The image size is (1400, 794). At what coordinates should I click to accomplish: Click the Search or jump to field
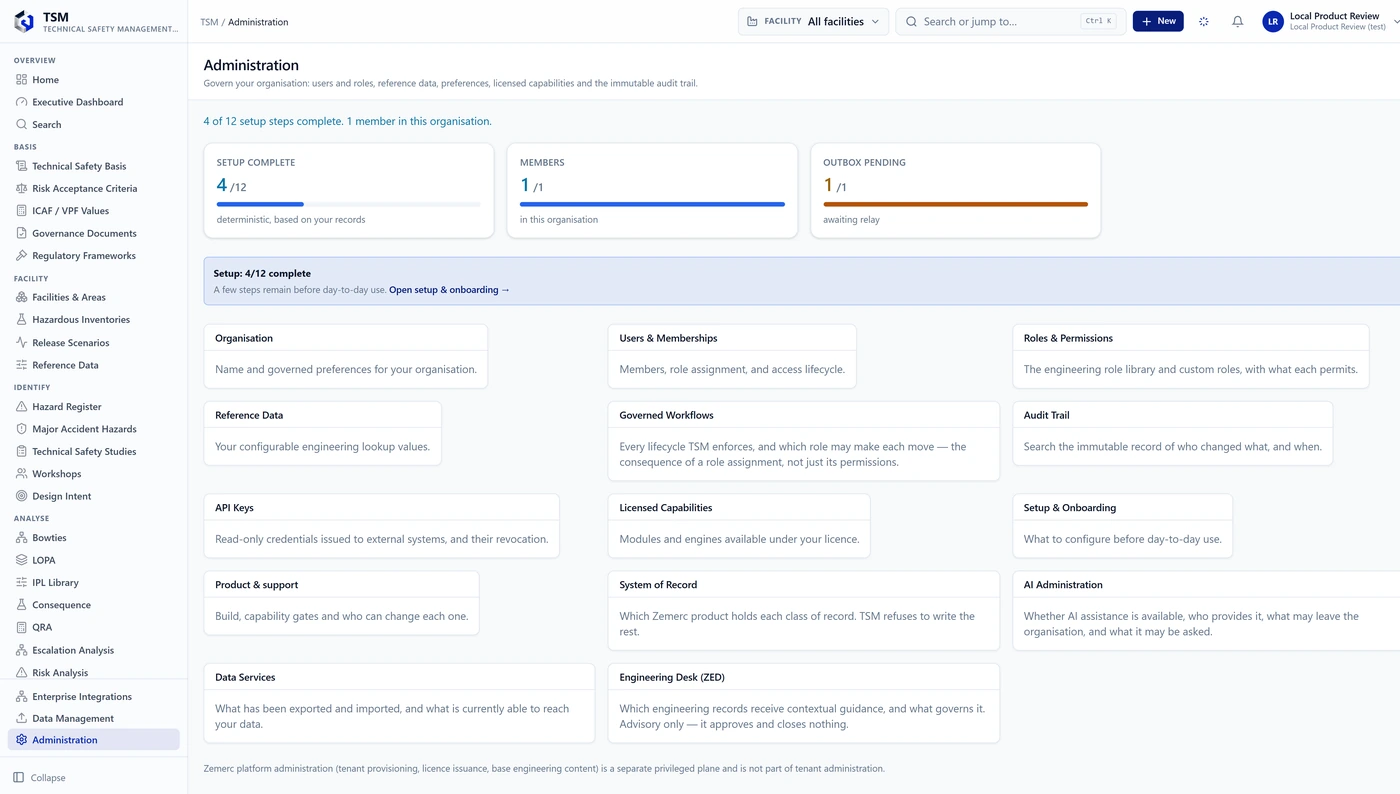tap(1011, 21)
